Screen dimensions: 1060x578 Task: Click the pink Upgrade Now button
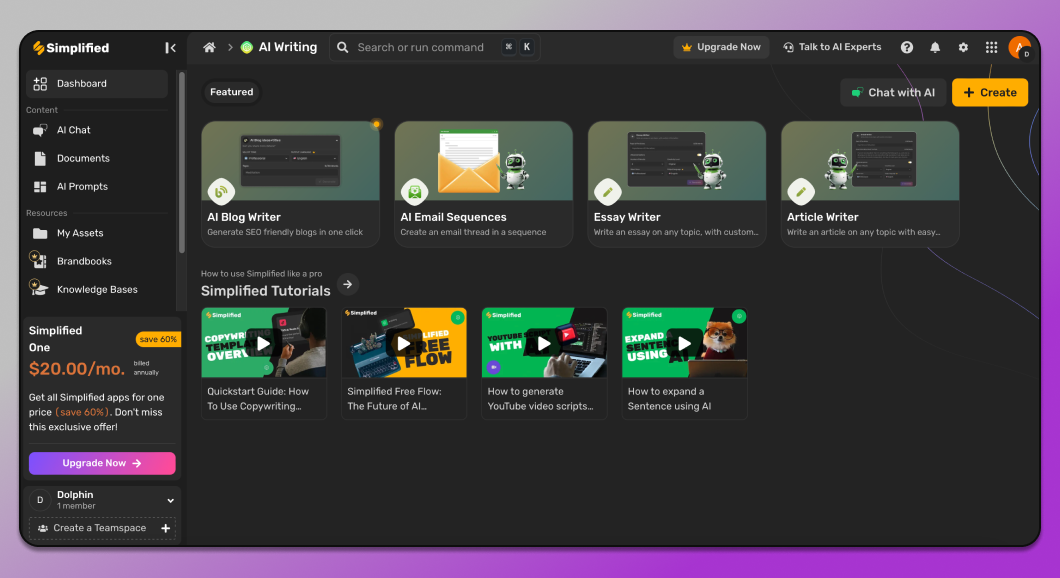(x=102, y=463)
